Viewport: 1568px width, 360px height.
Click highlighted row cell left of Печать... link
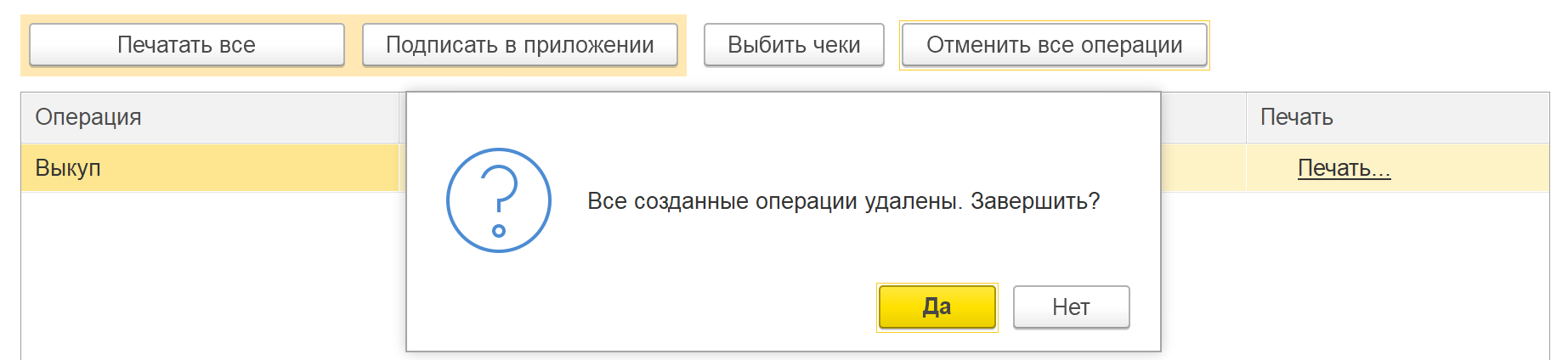pyautogui.click(x=1203, y=168)
